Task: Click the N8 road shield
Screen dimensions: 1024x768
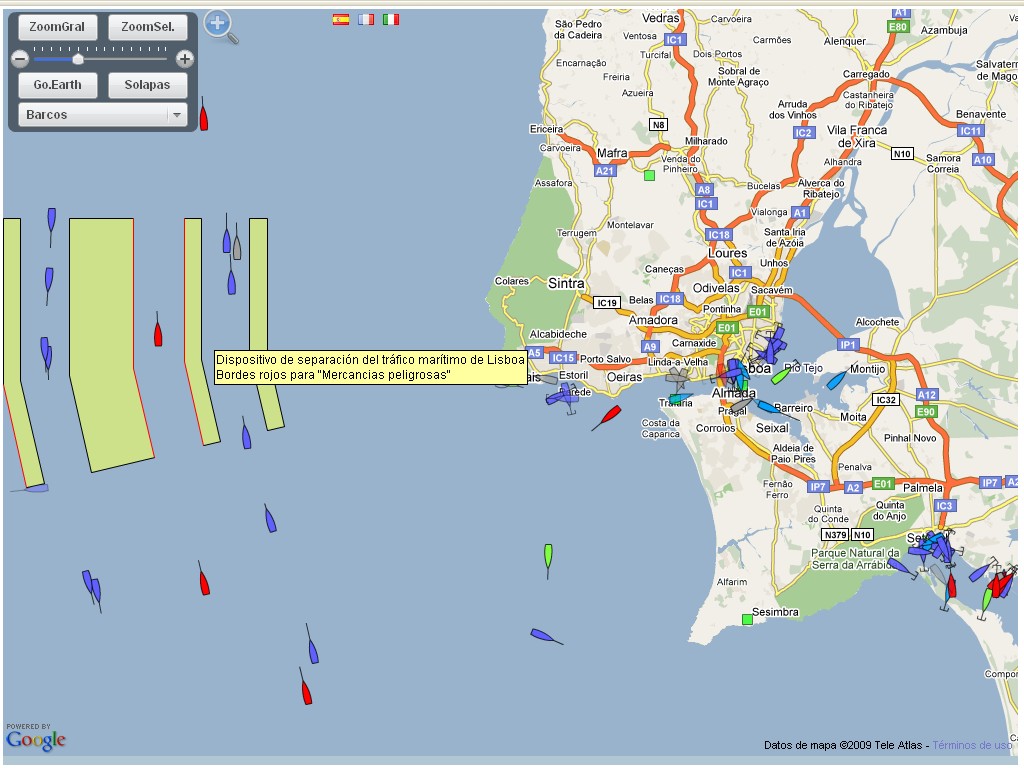Action: [x=658, y=125]
